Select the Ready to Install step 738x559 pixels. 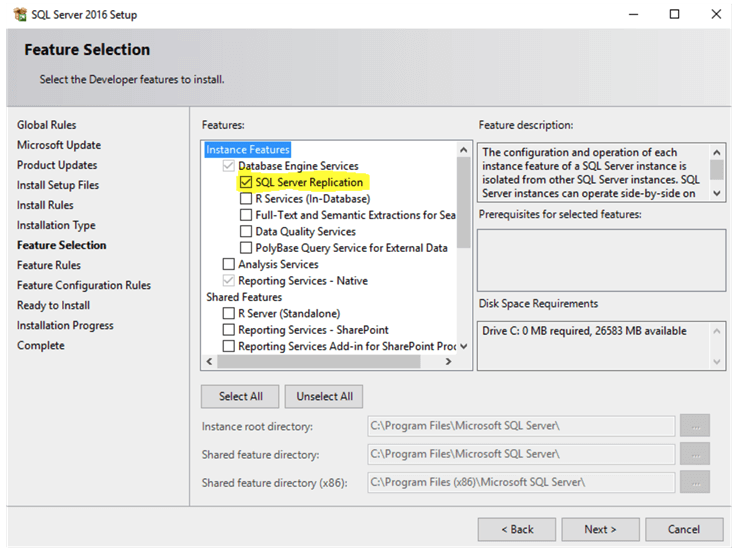(x=53, y=305)
